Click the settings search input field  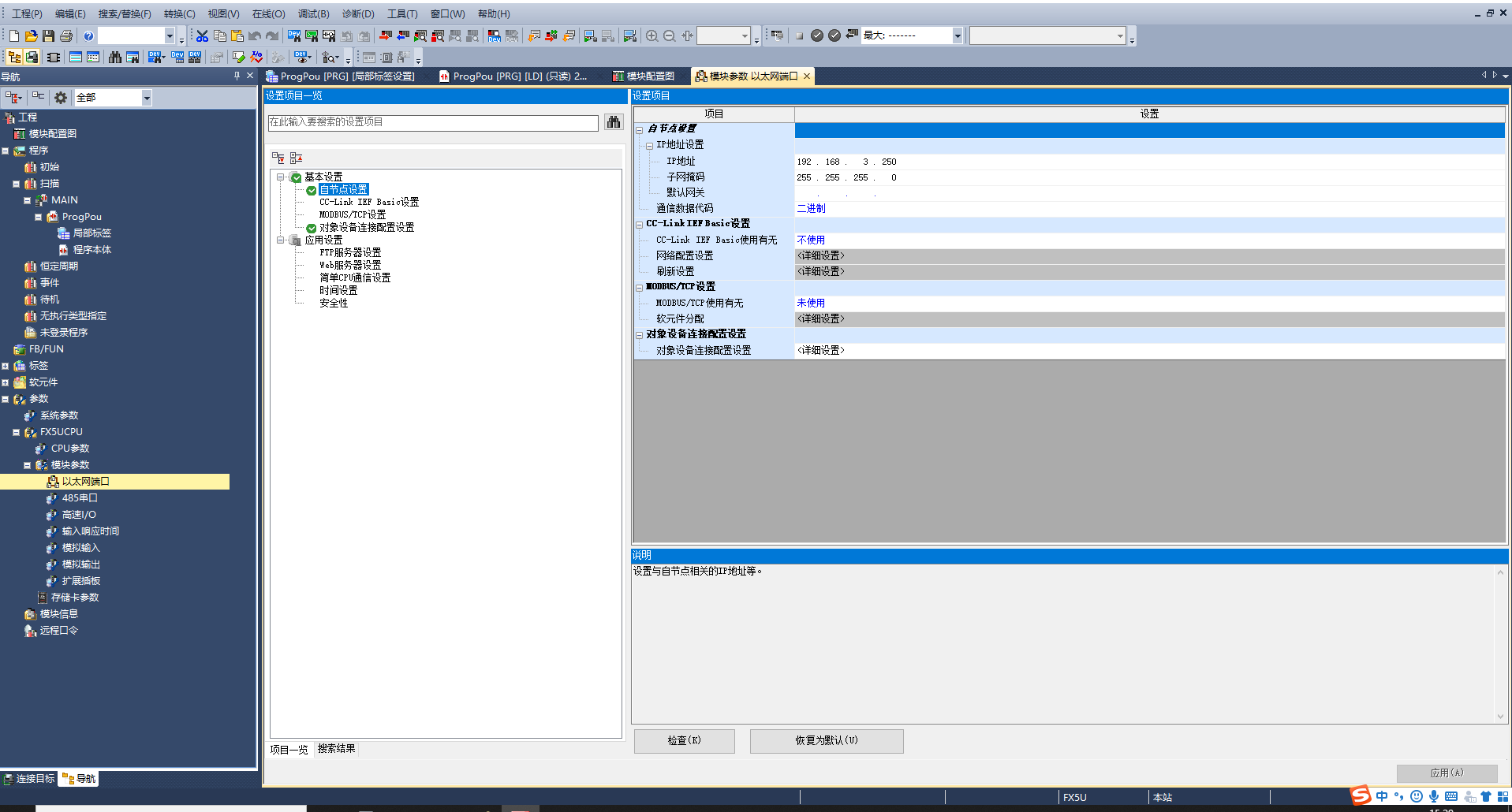tap(433, 122)
